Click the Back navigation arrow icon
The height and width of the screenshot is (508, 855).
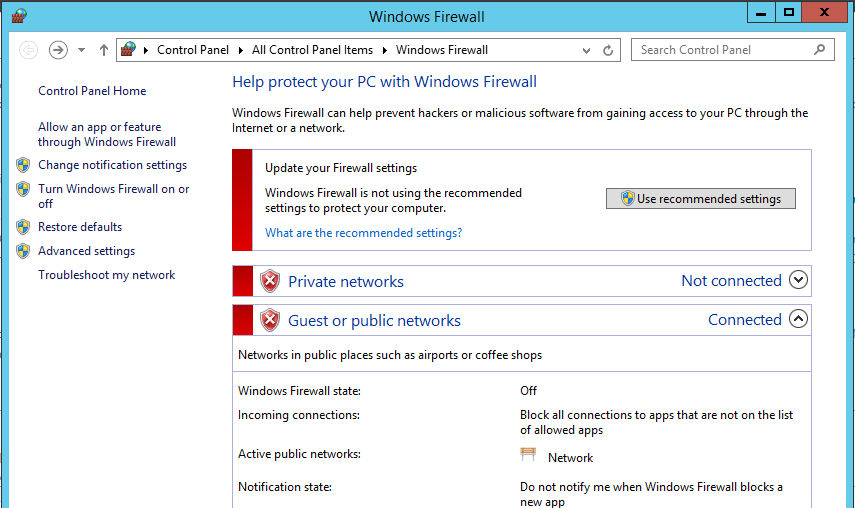pos(28,50)
